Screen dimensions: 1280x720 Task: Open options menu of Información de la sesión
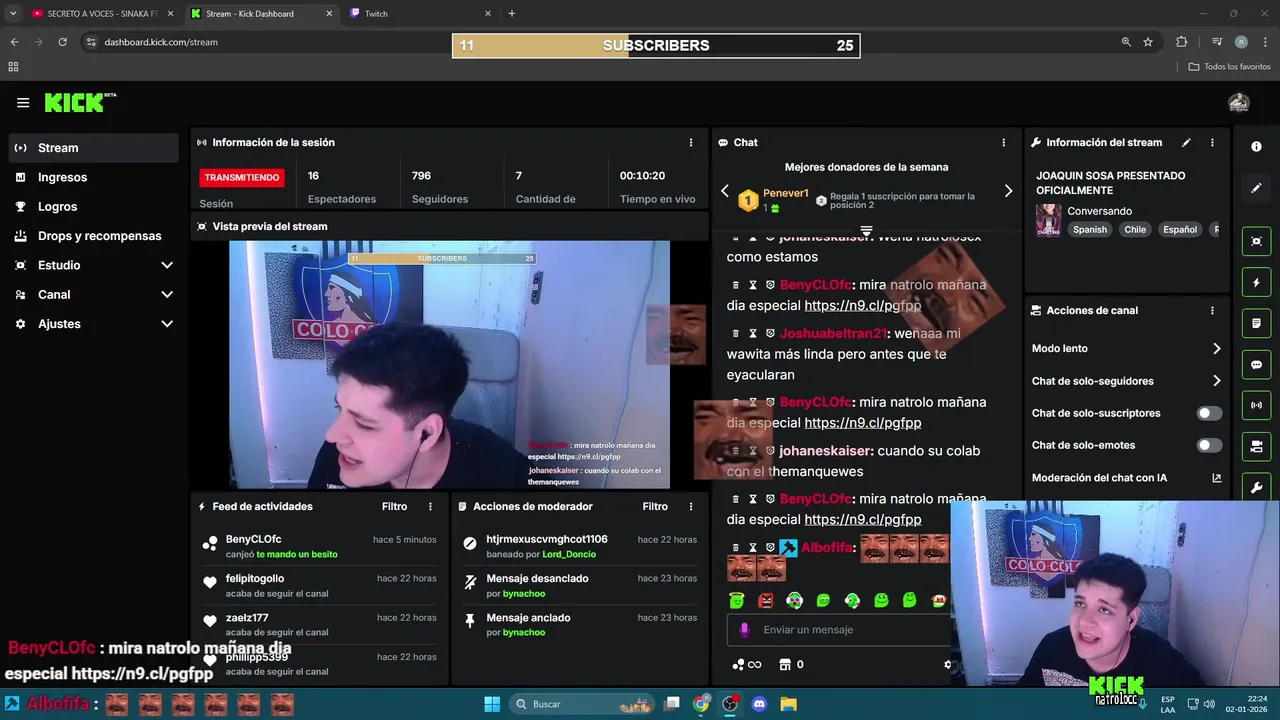click(x=690, y=142)
